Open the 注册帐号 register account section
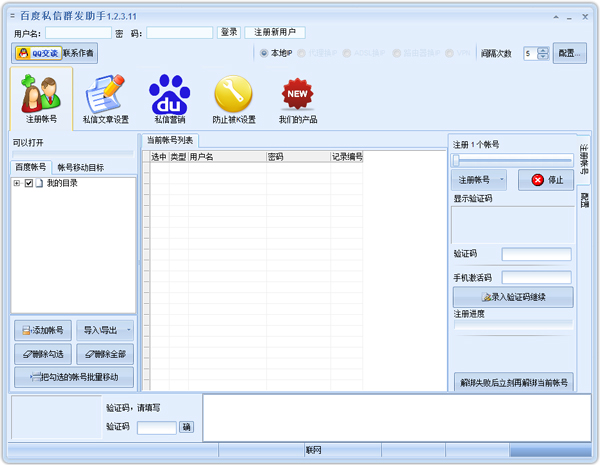 click(x=41, y=99)
